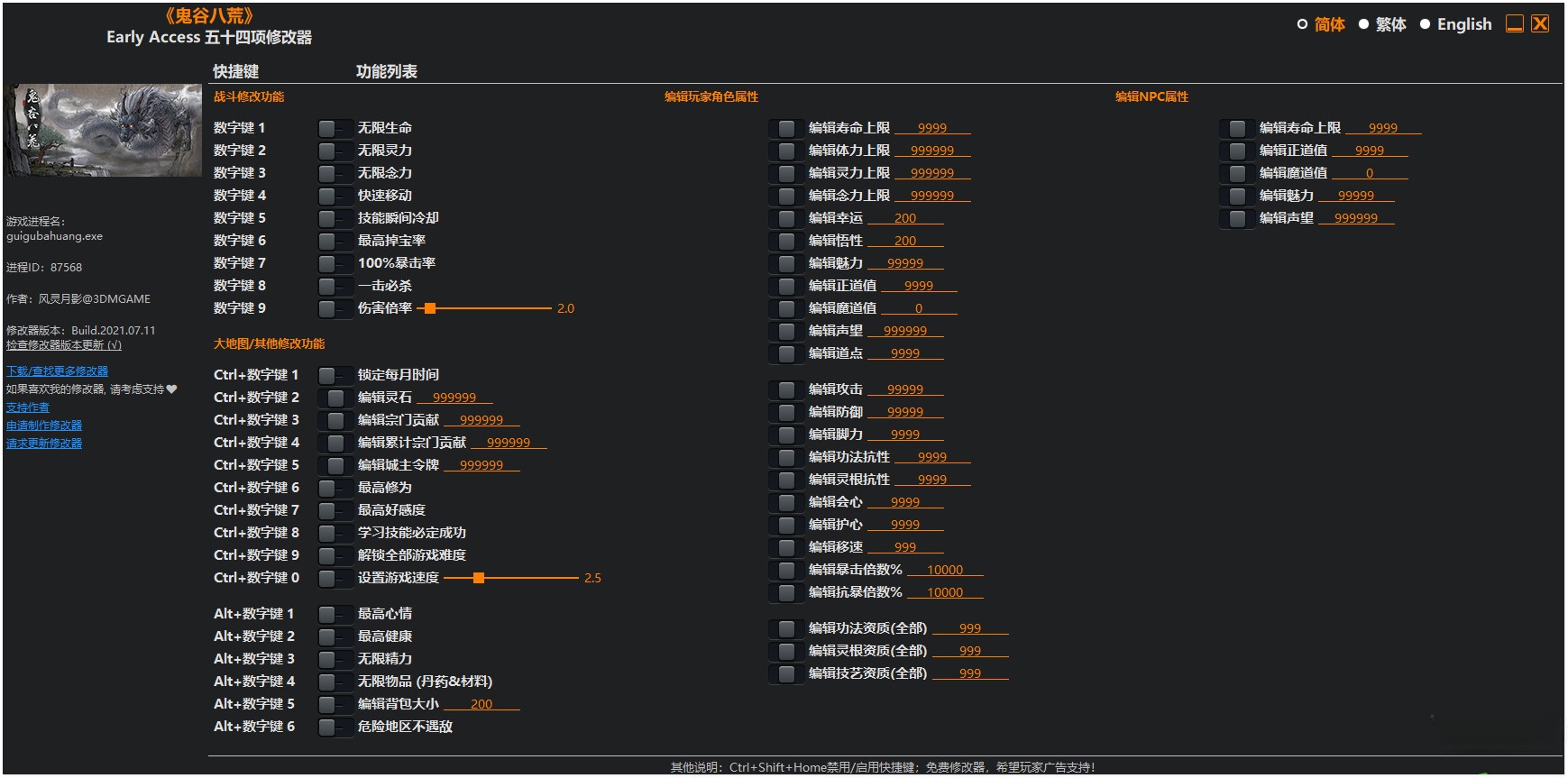1568x778 pixels.
Task: Open 下载/查找更多修改器 link
Action: click(x=57, y=371)
